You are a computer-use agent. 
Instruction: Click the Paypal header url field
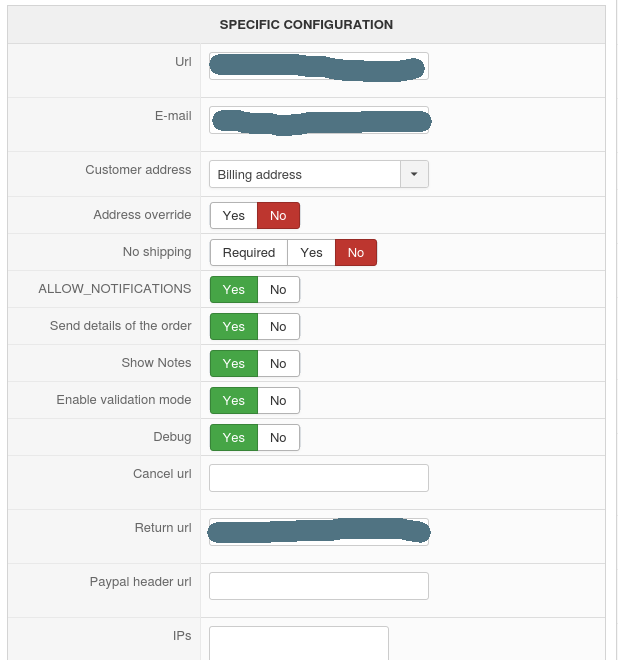pos(319,586)
